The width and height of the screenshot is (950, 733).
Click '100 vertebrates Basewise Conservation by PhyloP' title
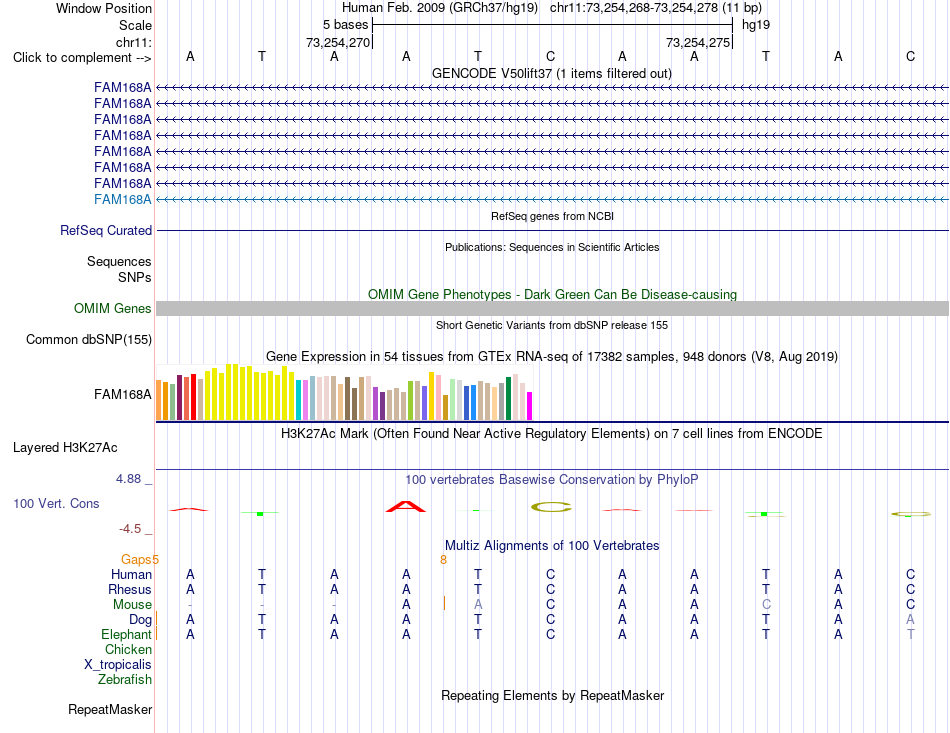point(552,480)
